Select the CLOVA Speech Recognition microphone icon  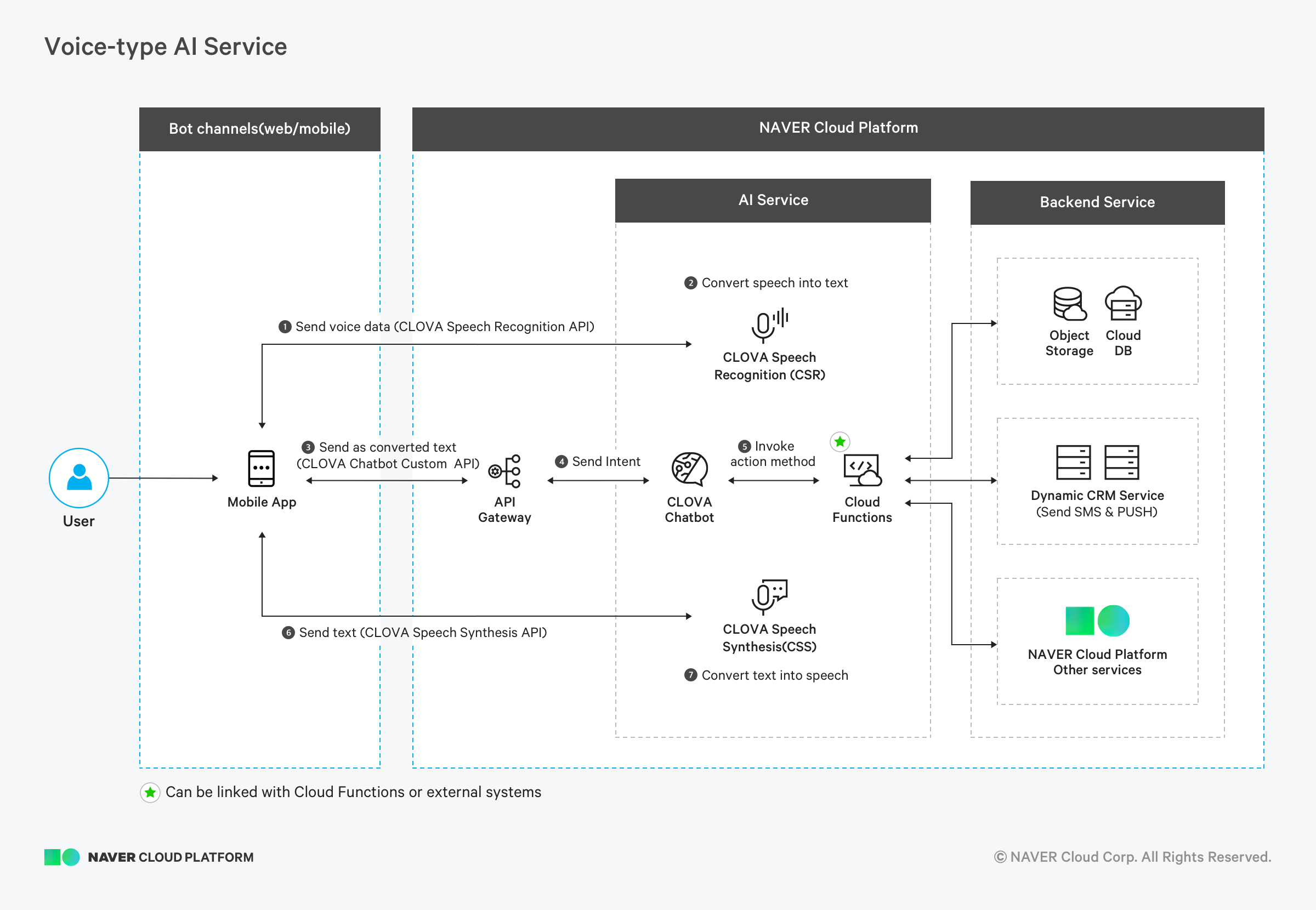point(769,325)
